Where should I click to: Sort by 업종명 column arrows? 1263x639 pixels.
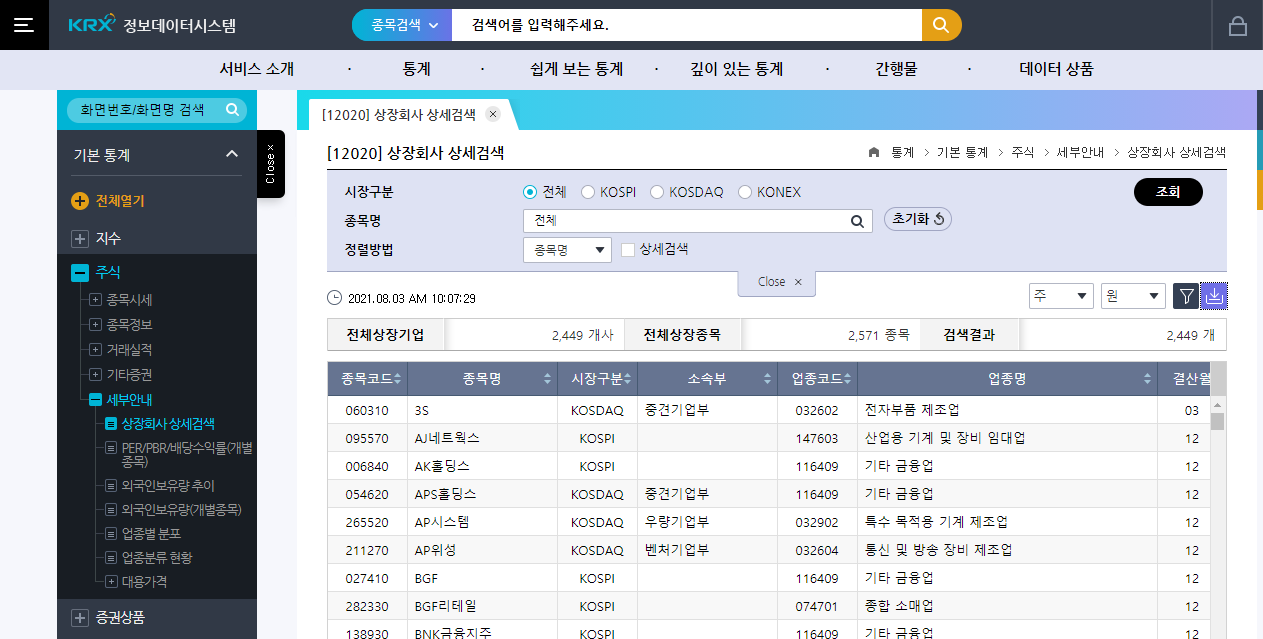[x=1148, y=379]
